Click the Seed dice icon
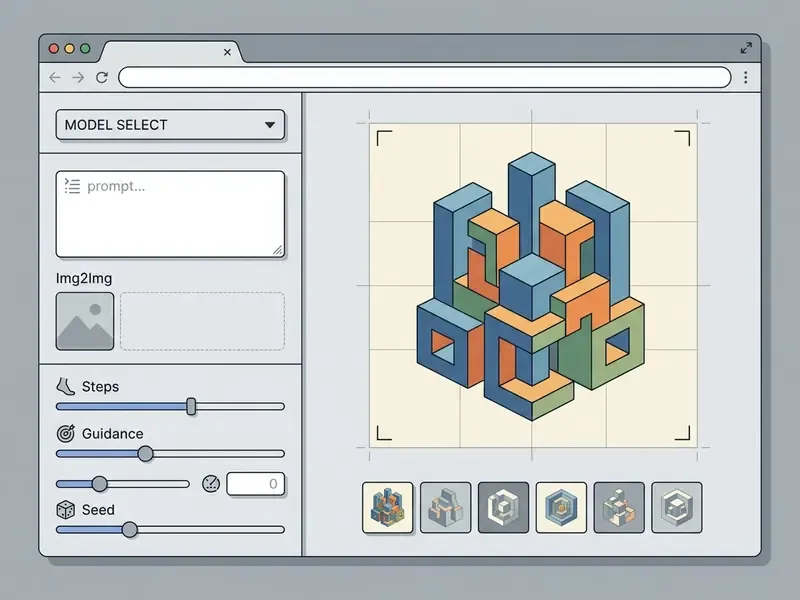 (65, 510)
